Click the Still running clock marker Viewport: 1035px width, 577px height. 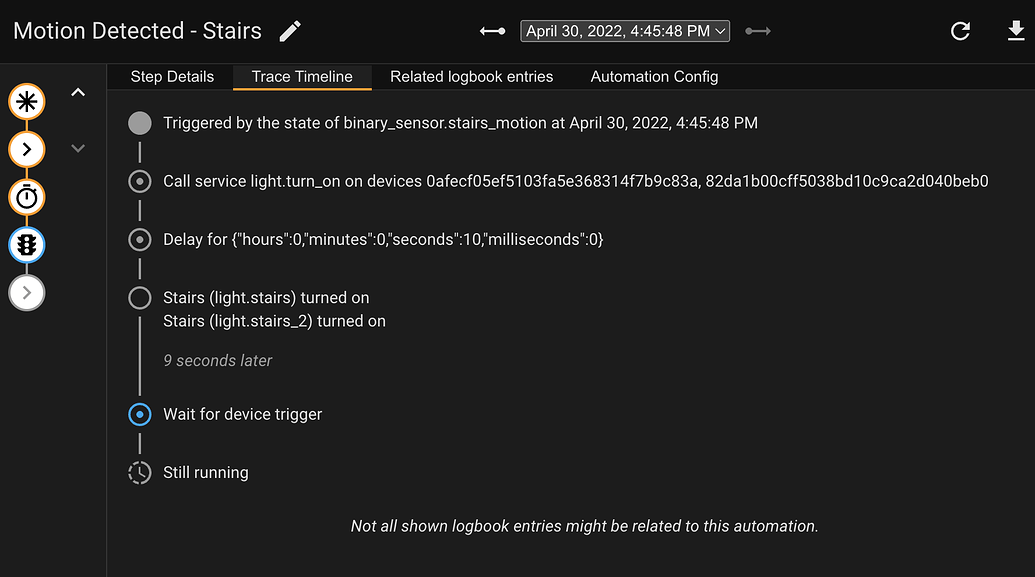pos(140,473)
